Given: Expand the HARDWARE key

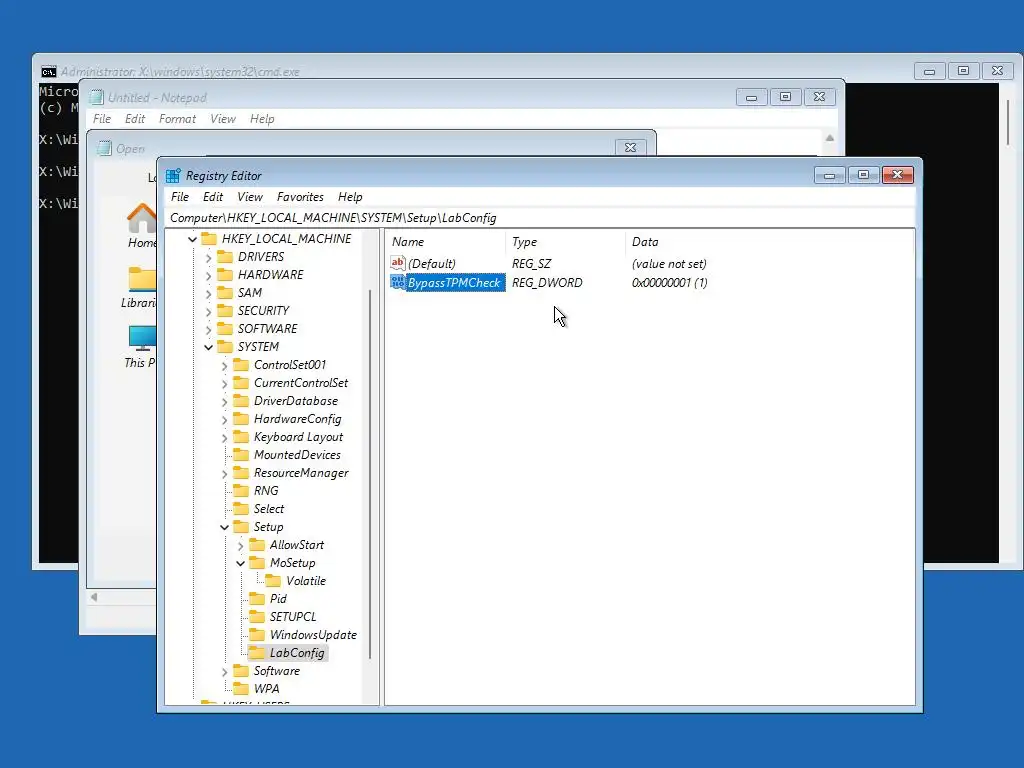Looking at the screenshot, I should coord(208,276).
